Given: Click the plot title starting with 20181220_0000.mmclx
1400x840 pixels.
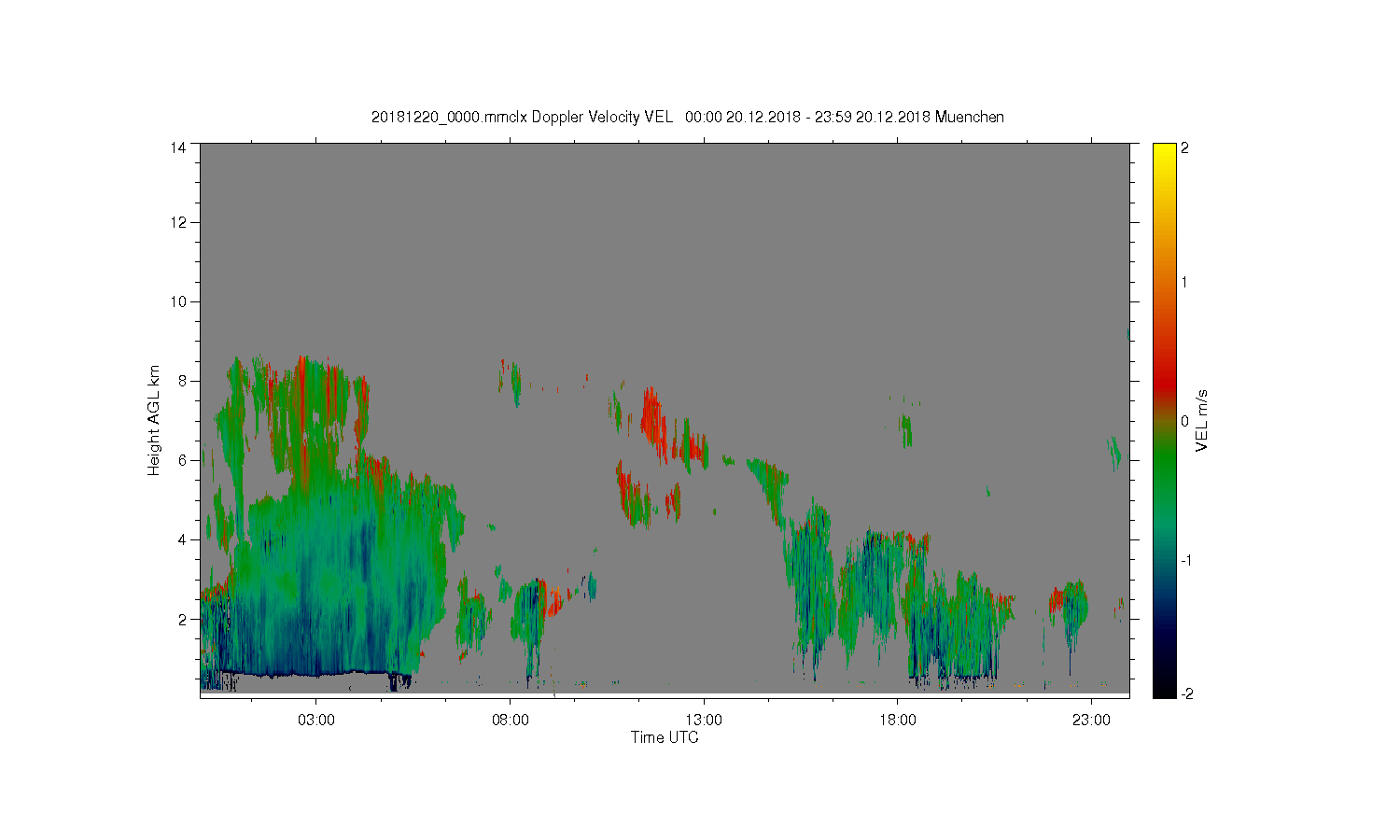Looking at the screenshot, I should 688,117.
